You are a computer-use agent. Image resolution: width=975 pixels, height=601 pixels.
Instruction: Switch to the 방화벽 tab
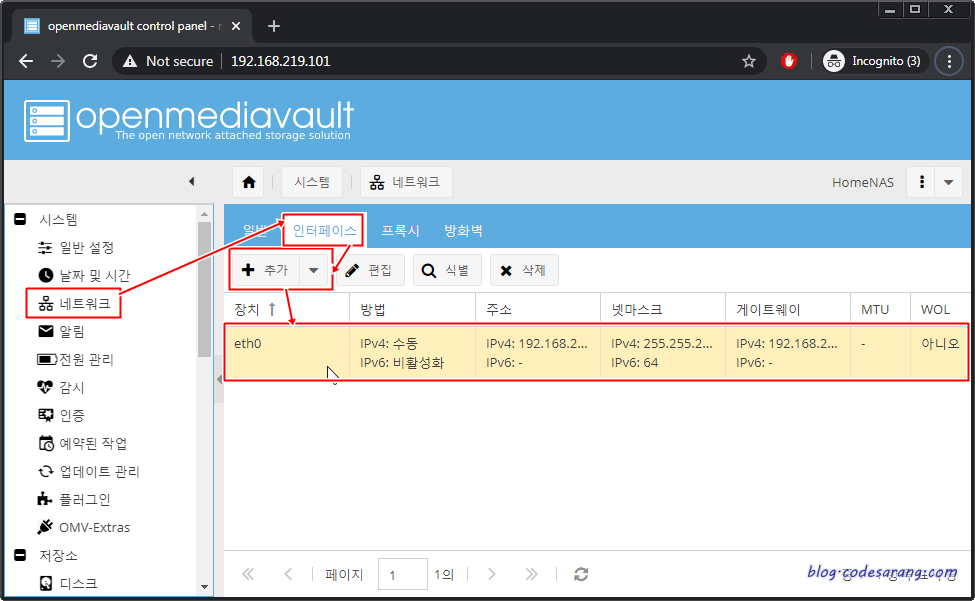463,231
